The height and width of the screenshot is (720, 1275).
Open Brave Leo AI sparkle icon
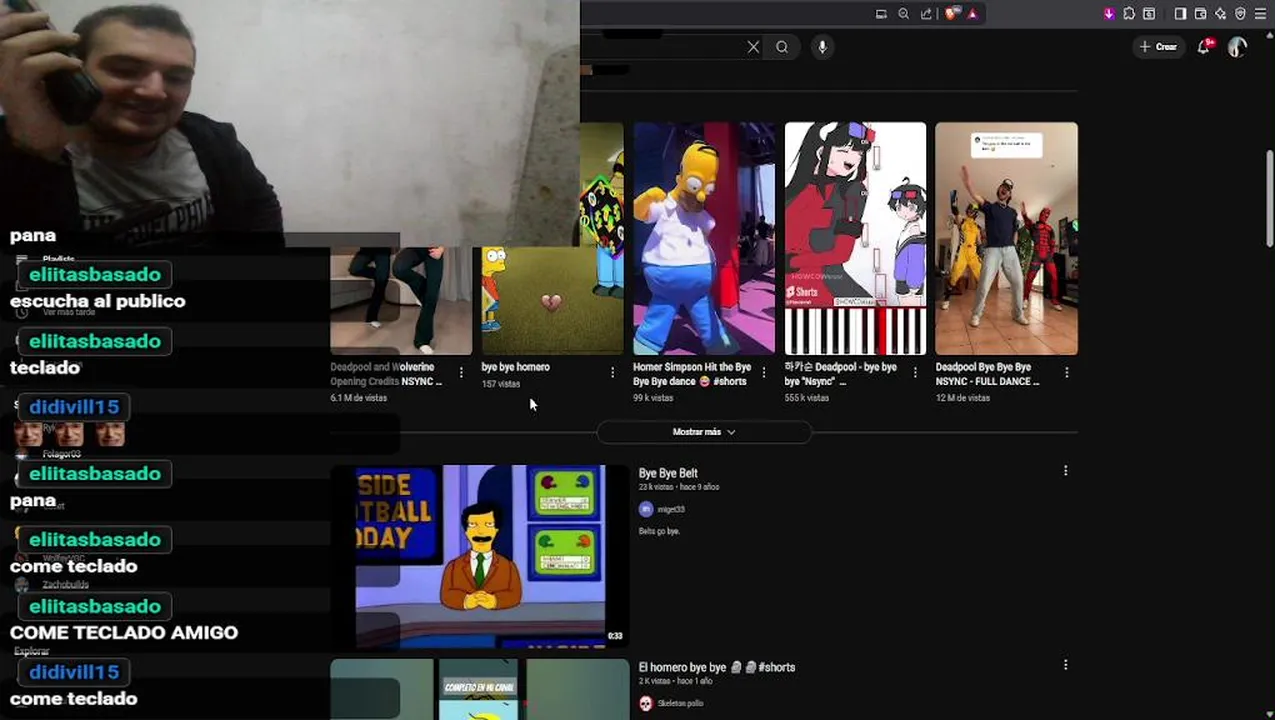tap(1221, 14)
